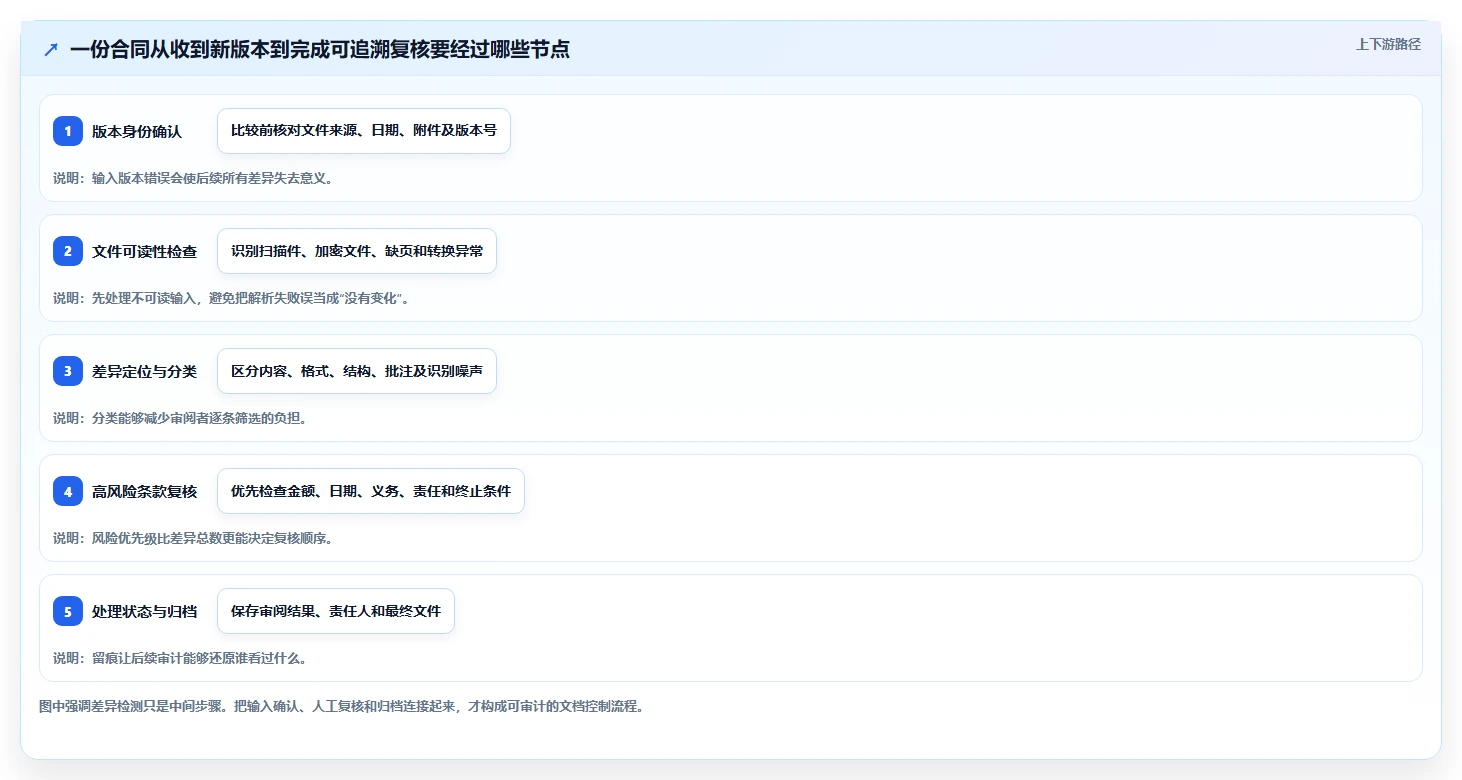Click the step 2 number badge

(x=68, y=251)
